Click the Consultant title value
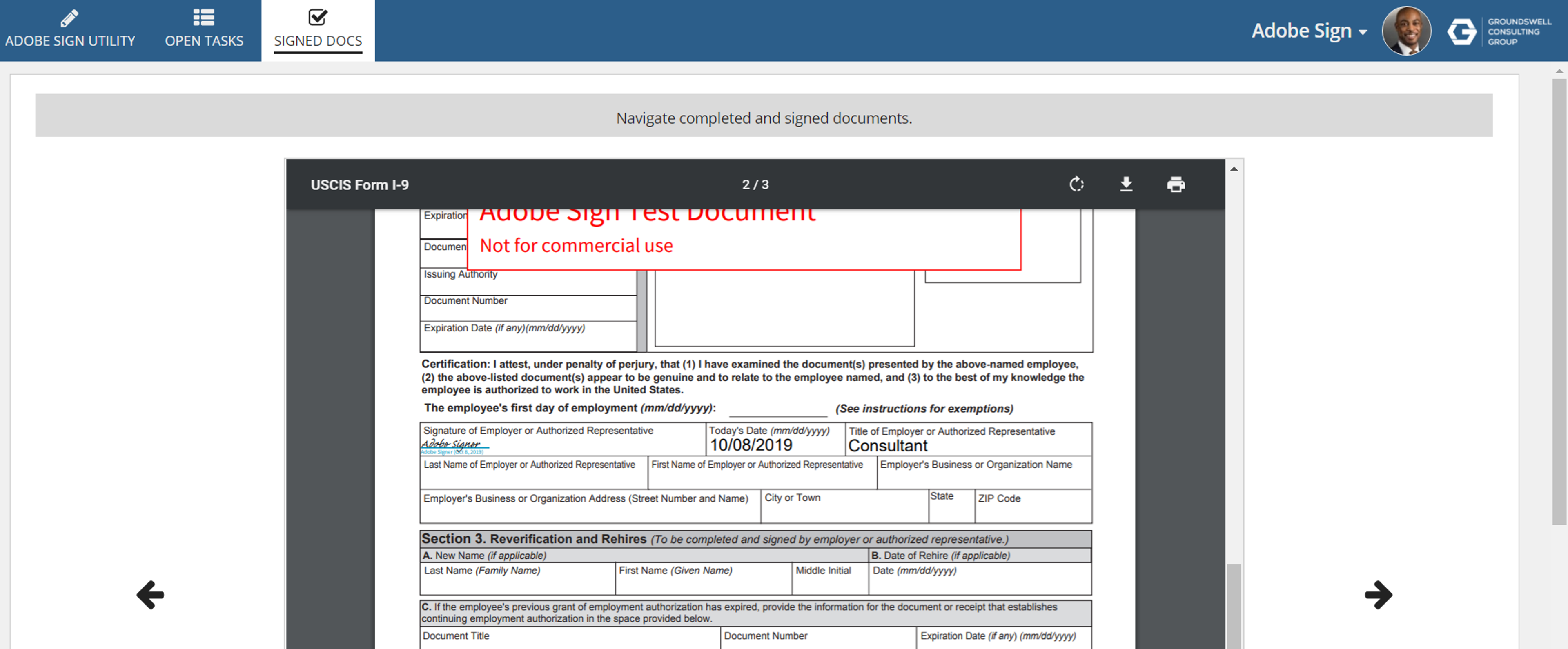1568x649 pixels. [887, 446]
